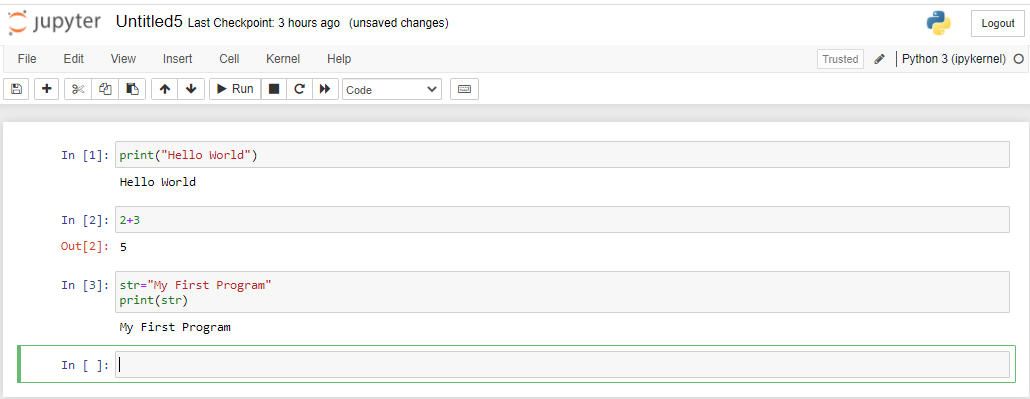Move the selected cell down
Screen dimensions: 1030x399
click(191, 89)
